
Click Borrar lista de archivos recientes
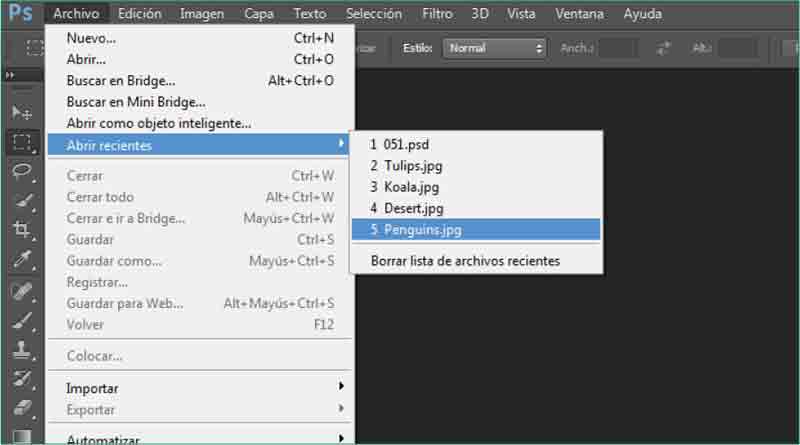(x=465, y=261)
